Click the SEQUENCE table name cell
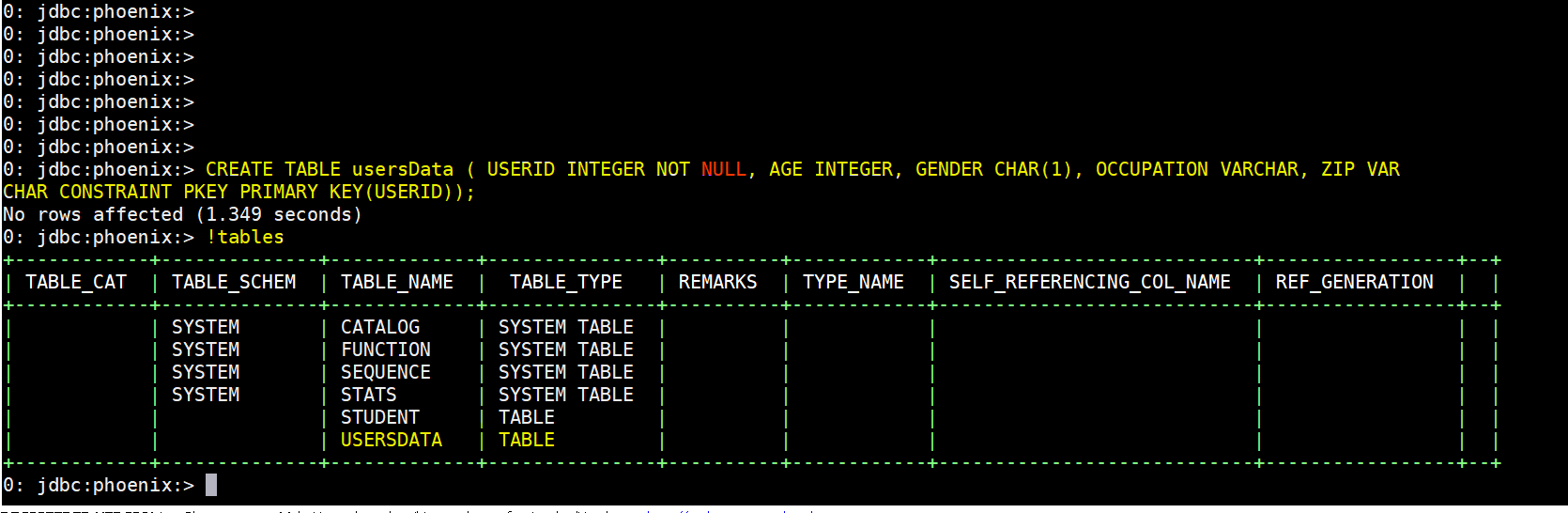Screen dimensions: 1568x513 tap(385, 372)
